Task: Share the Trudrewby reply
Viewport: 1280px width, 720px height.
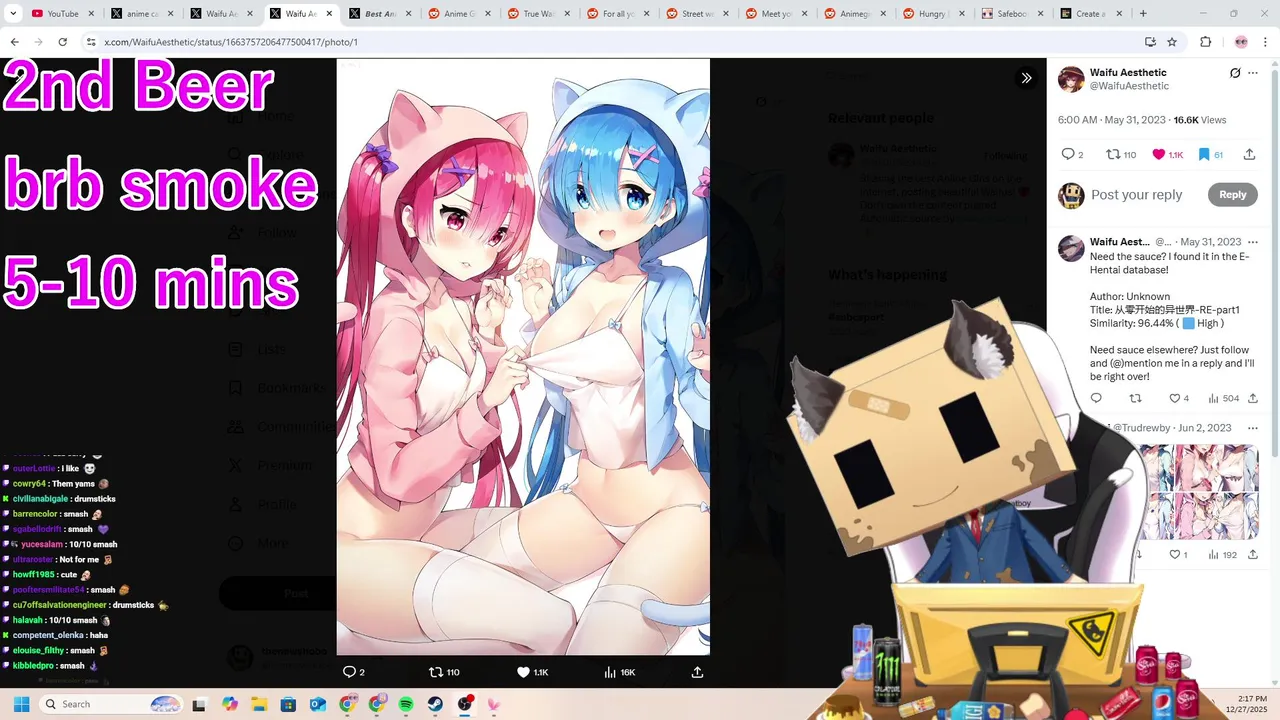Action: [1252, 554]
